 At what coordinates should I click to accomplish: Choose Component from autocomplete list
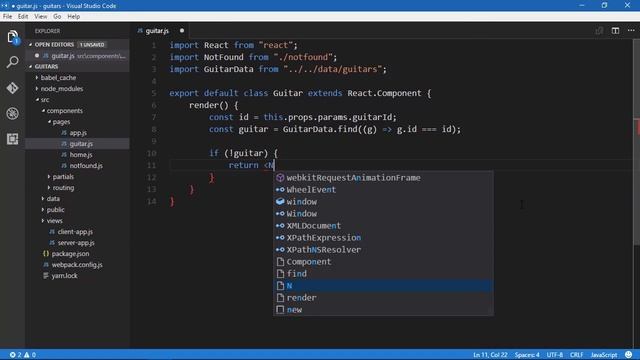tap(383, 262)
